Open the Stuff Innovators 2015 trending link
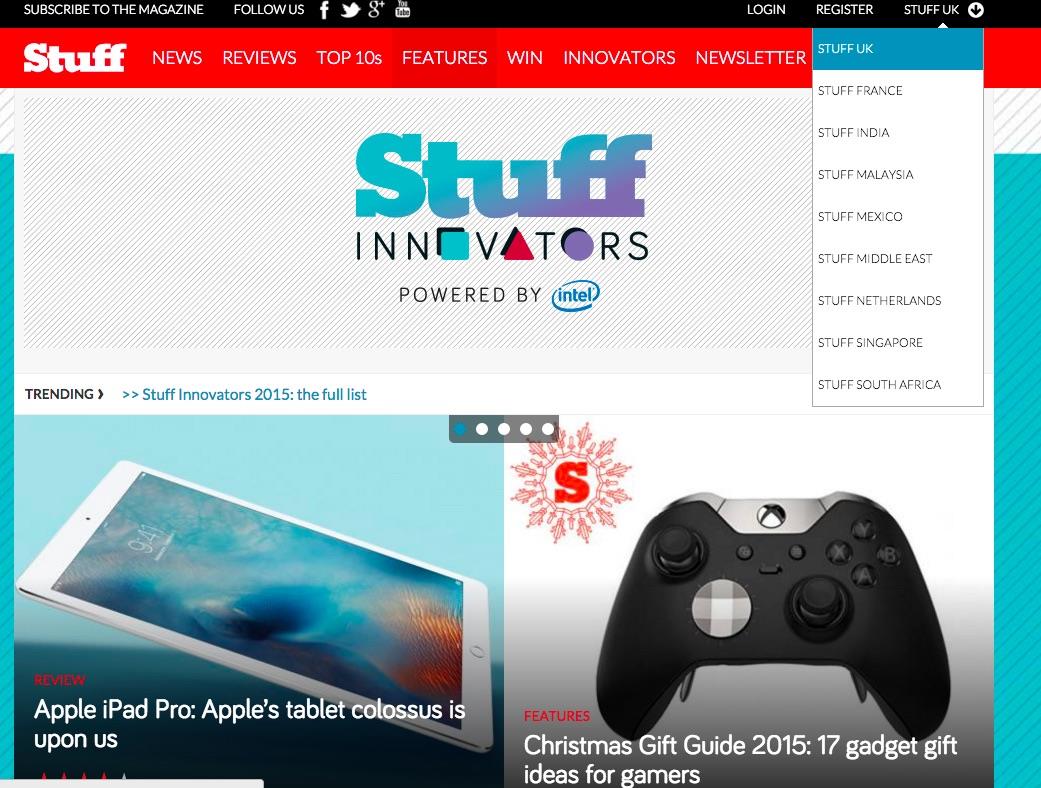The width and height of the screenshot is (1041, 788). 244,394
